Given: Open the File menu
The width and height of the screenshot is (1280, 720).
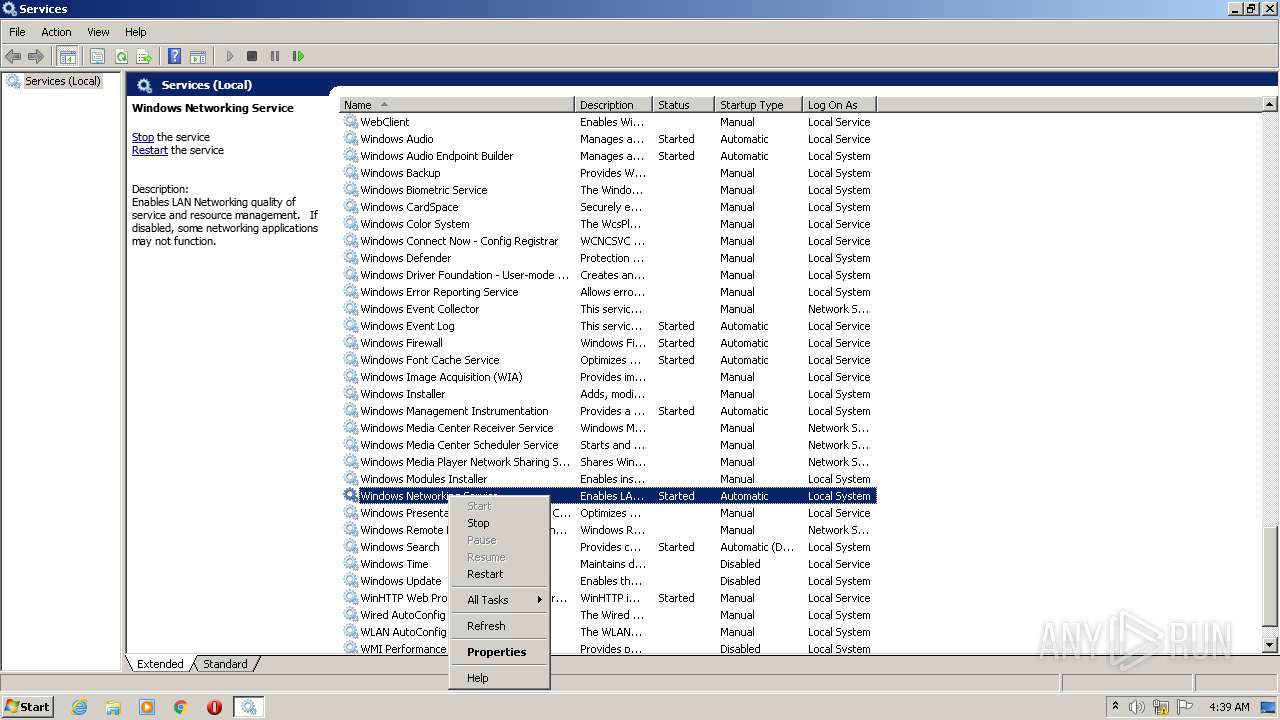Looking at the screenshot, I should 17,32.
